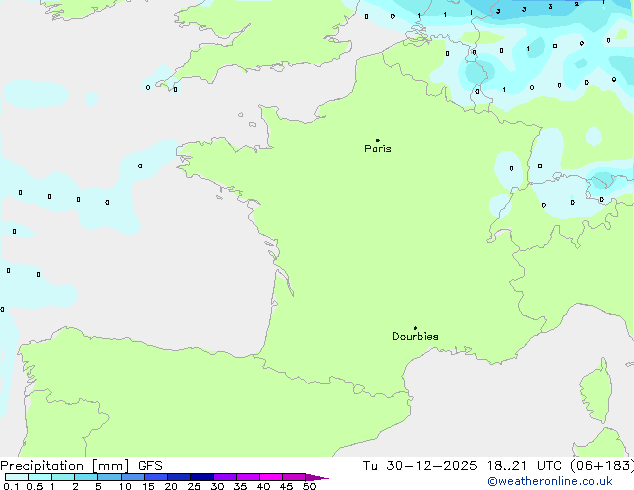
Task: Open the weatheronline.co.uk copyright link
Action: (x=563, y=481)
